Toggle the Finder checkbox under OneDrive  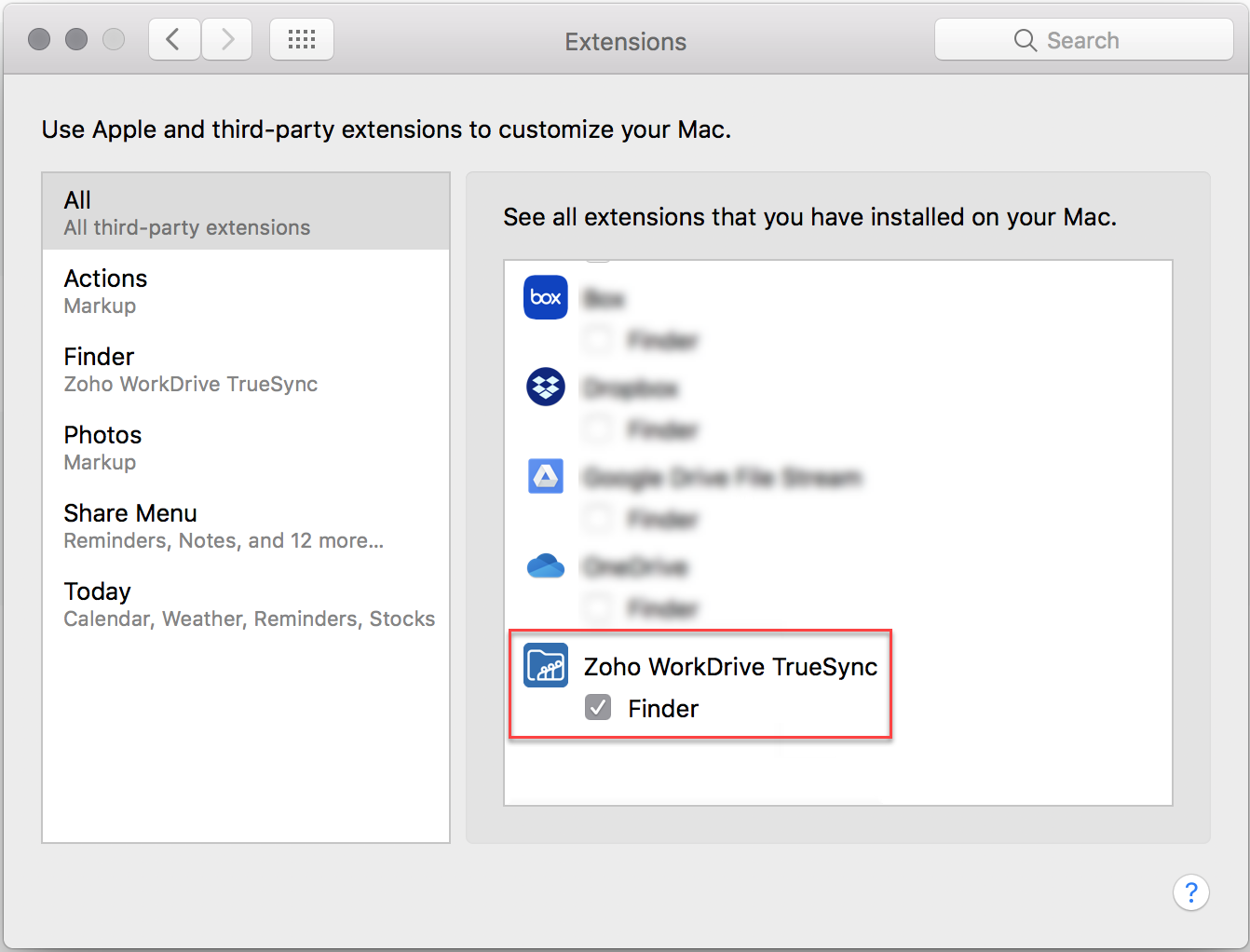[598, 607]
